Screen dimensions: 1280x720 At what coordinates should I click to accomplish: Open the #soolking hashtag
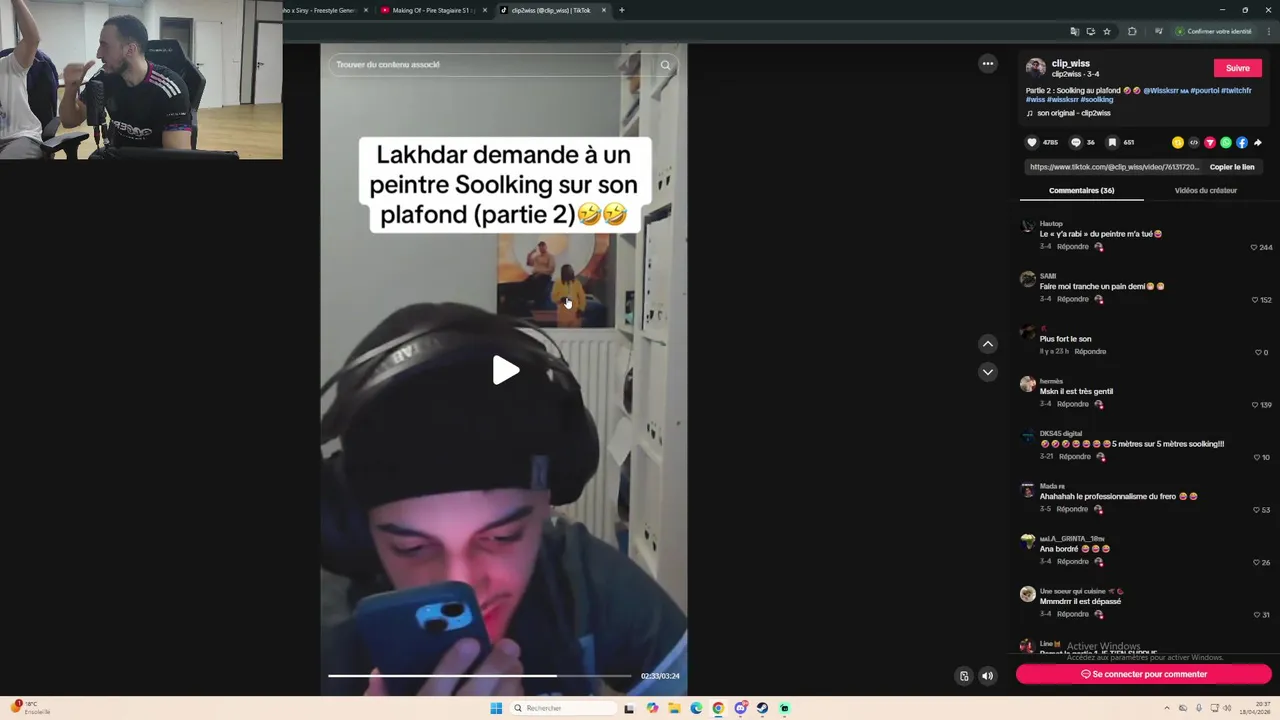click(1097, 100)
